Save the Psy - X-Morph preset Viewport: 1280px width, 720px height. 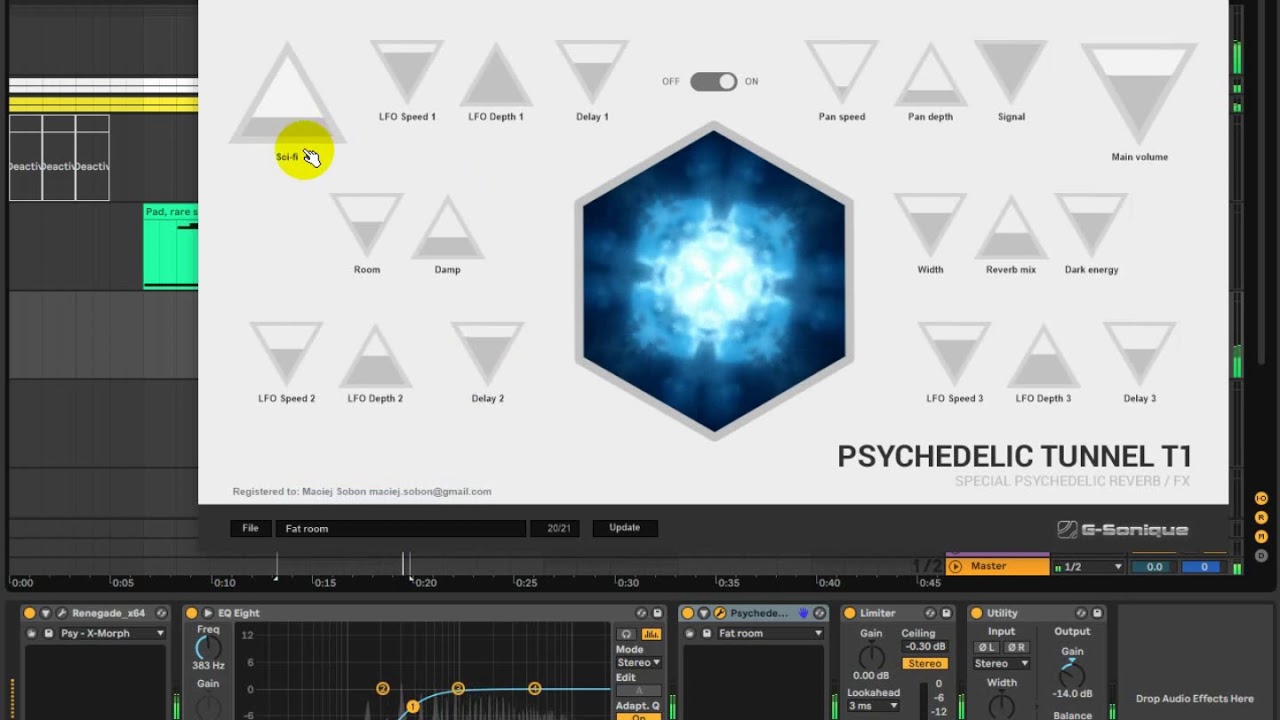coord(48,633)
